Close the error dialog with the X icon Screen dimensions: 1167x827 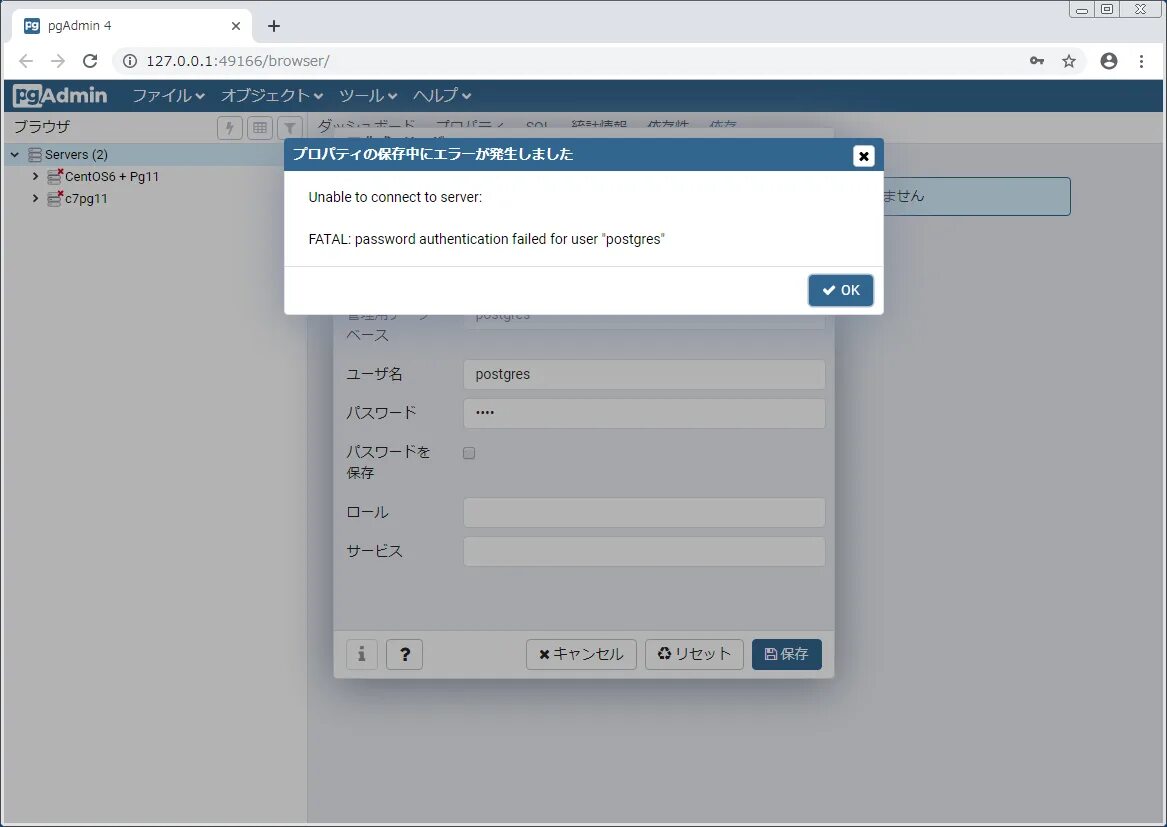point(863,156)
